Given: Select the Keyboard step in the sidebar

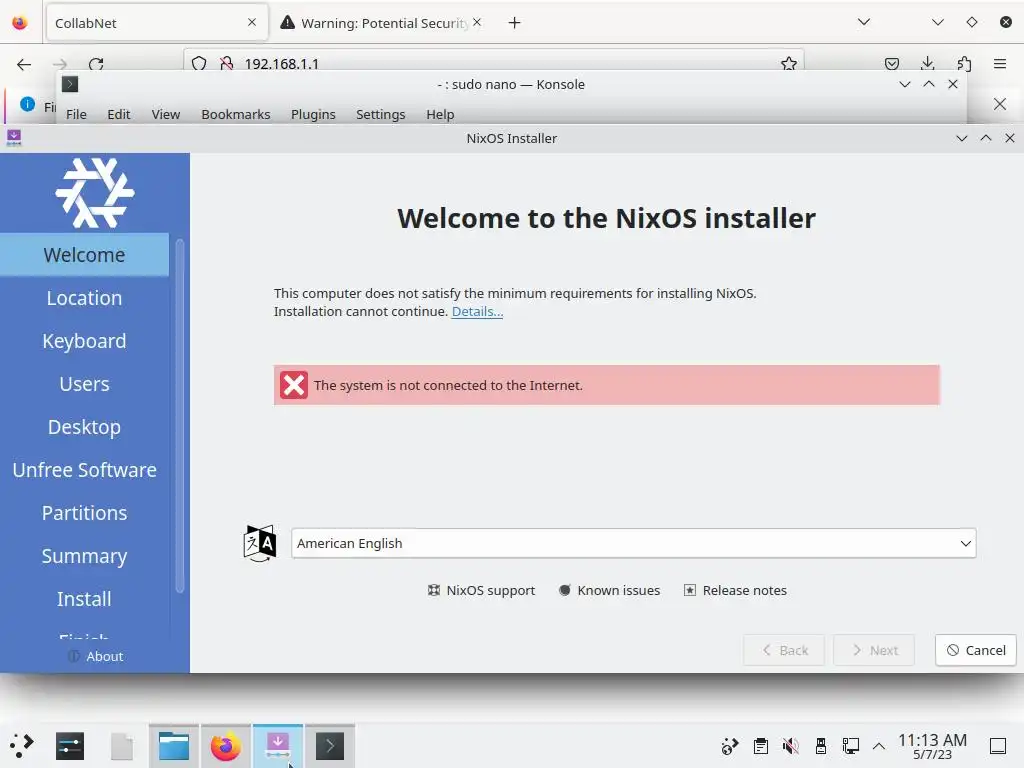Looking at the screenshot, I should (84, 341).
